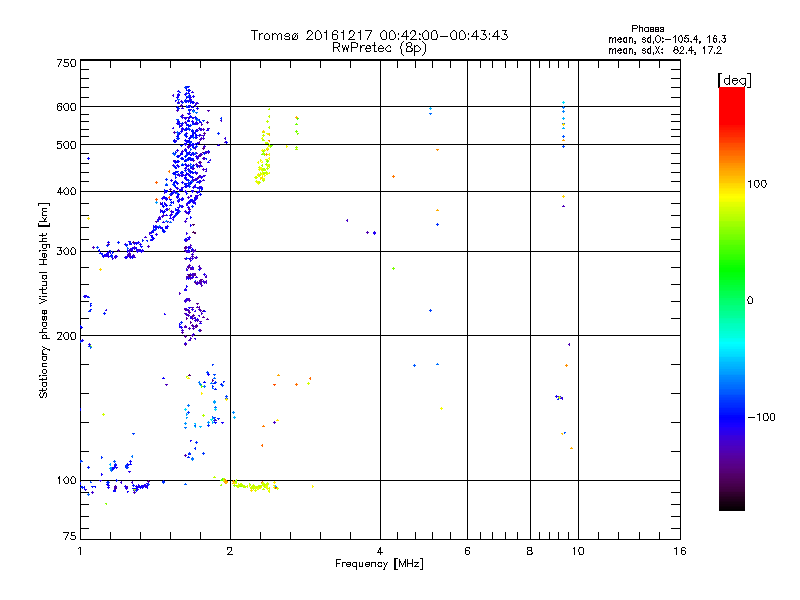Click the blue zone near the -100 label

[732, 417]
